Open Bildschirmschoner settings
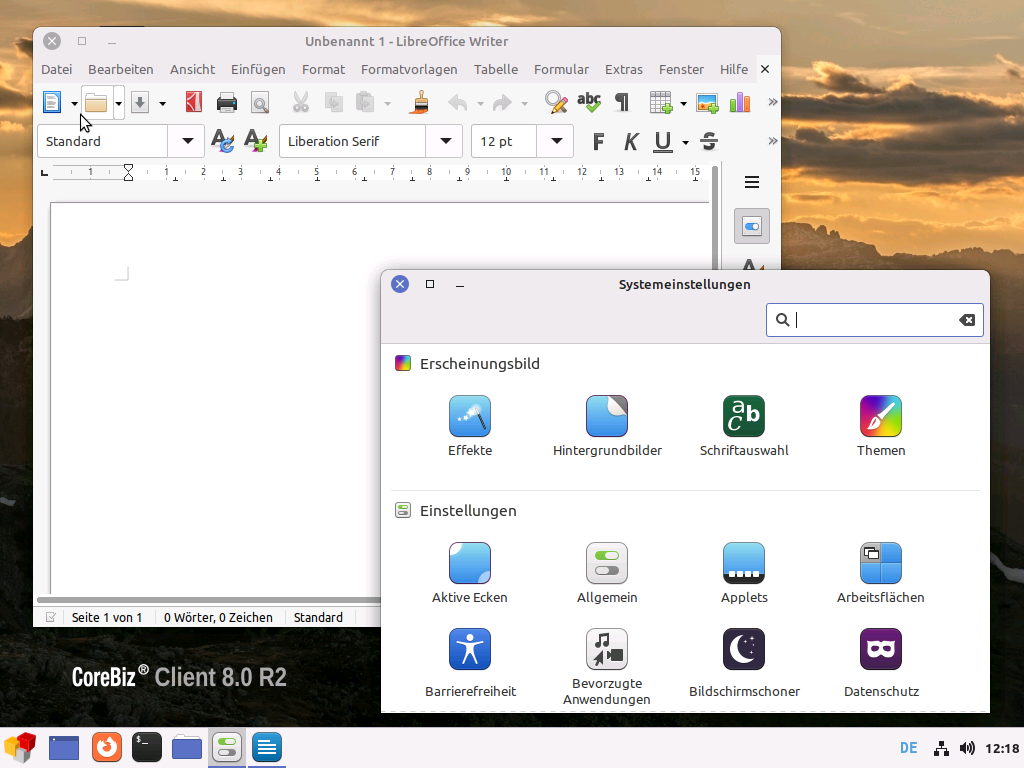Image resolution: width=1024 pixels, height=768 pixels. (x=744, y=663)
